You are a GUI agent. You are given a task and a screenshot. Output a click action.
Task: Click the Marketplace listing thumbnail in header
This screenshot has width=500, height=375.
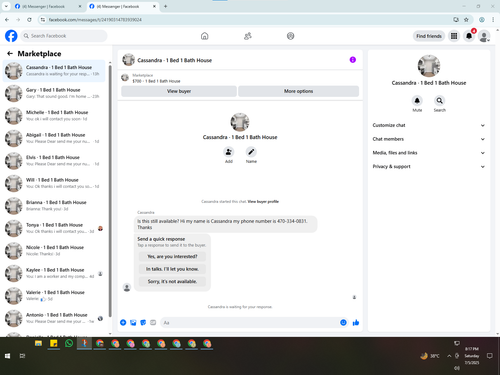coord(125,78)
